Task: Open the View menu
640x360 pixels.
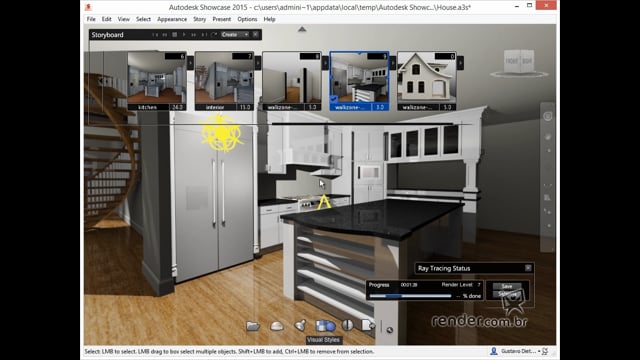Action: click(124, 19)
